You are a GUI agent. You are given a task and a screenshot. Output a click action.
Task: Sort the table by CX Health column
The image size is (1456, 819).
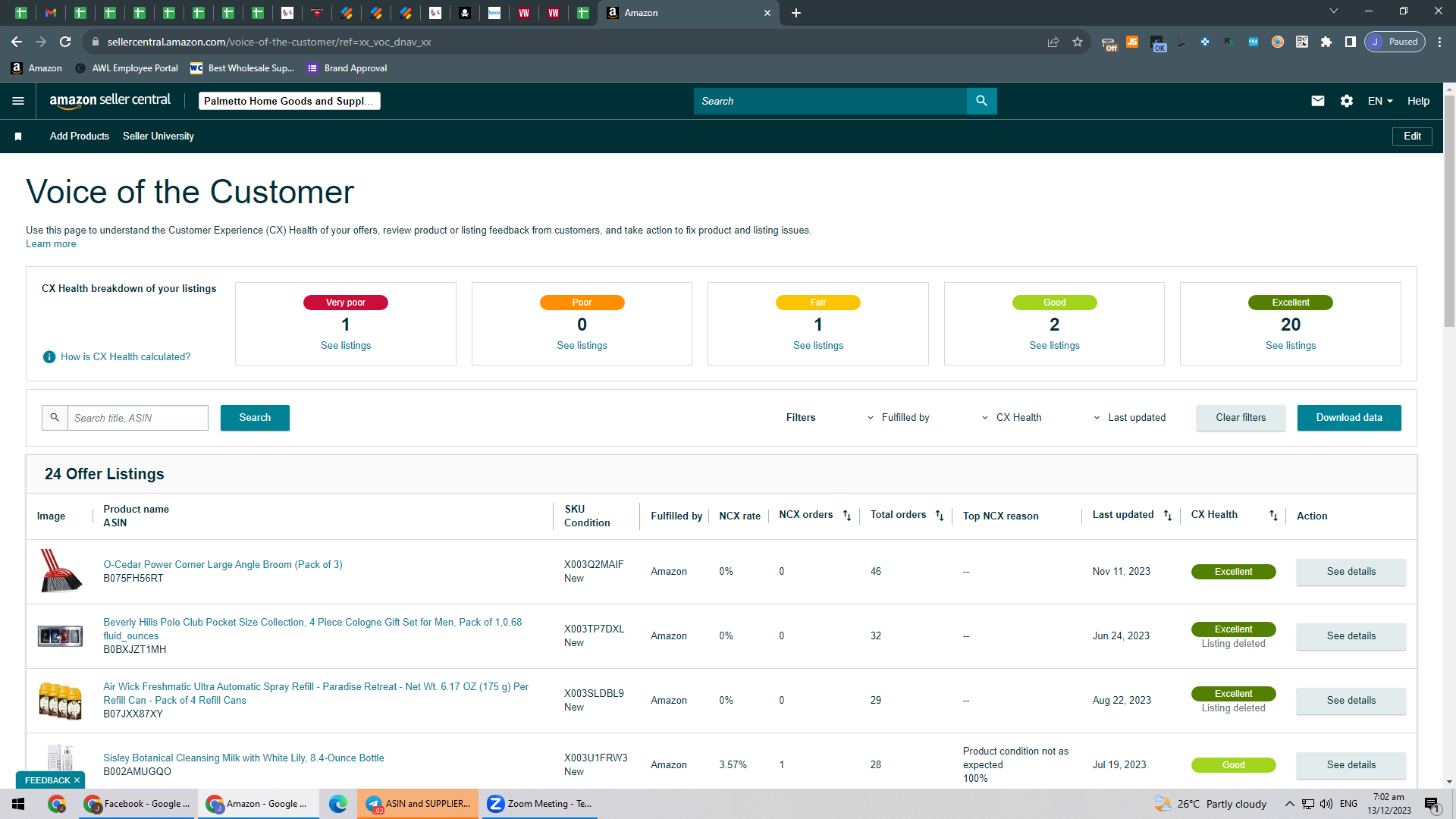click(1273, 516)
